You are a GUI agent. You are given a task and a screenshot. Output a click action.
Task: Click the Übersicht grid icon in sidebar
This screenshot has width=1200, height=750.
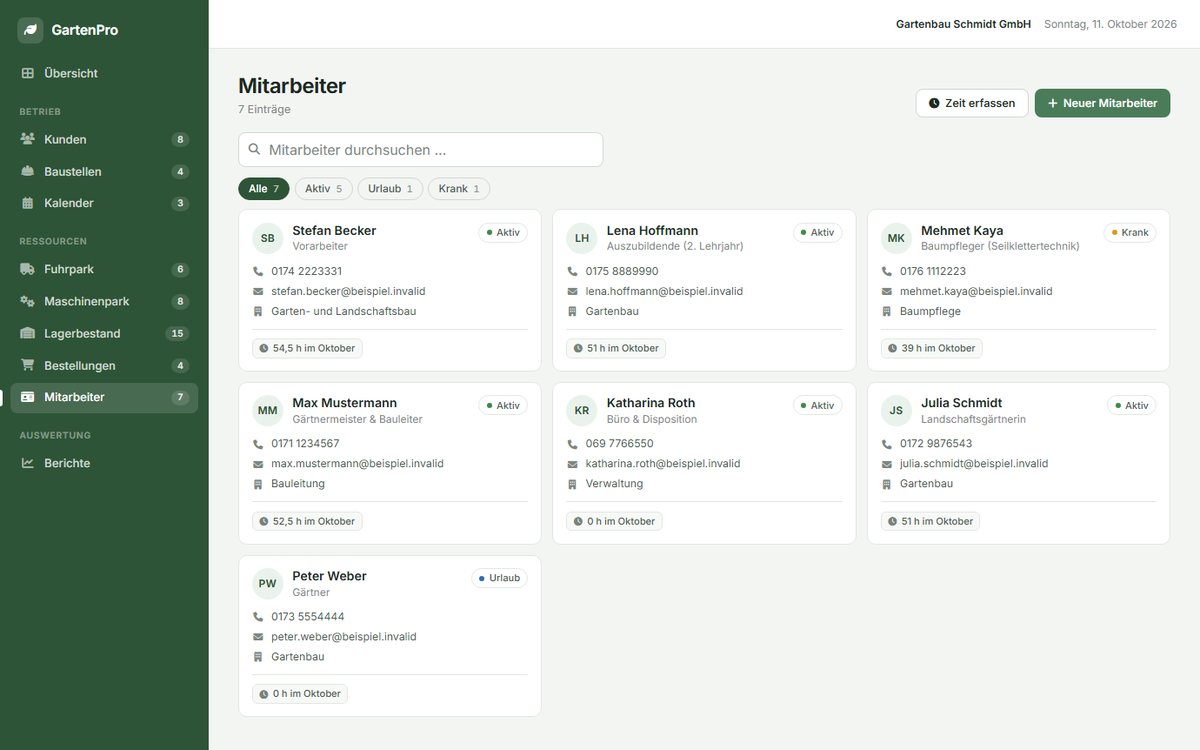tap(28, 73)
